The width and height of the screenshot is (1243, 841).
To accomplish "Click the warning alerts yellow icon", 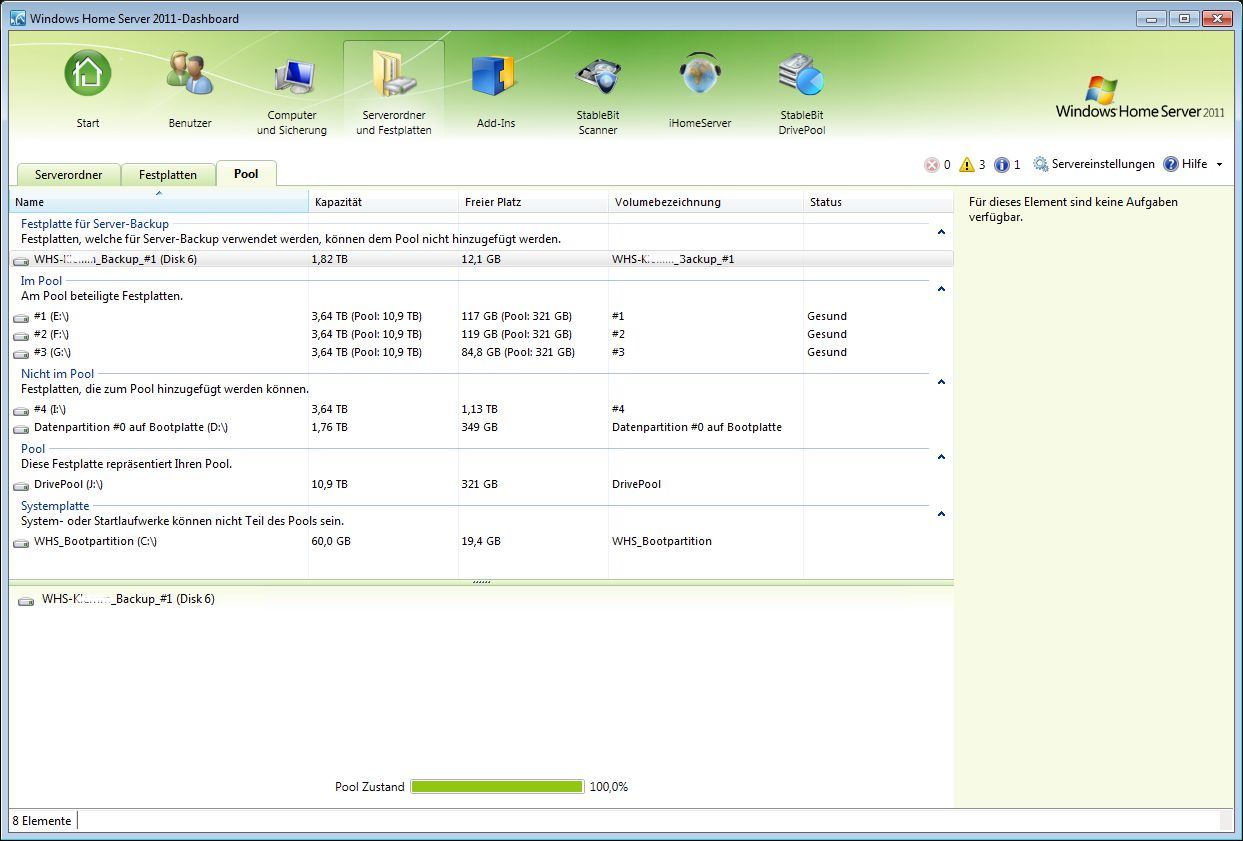I will (966, 165).
